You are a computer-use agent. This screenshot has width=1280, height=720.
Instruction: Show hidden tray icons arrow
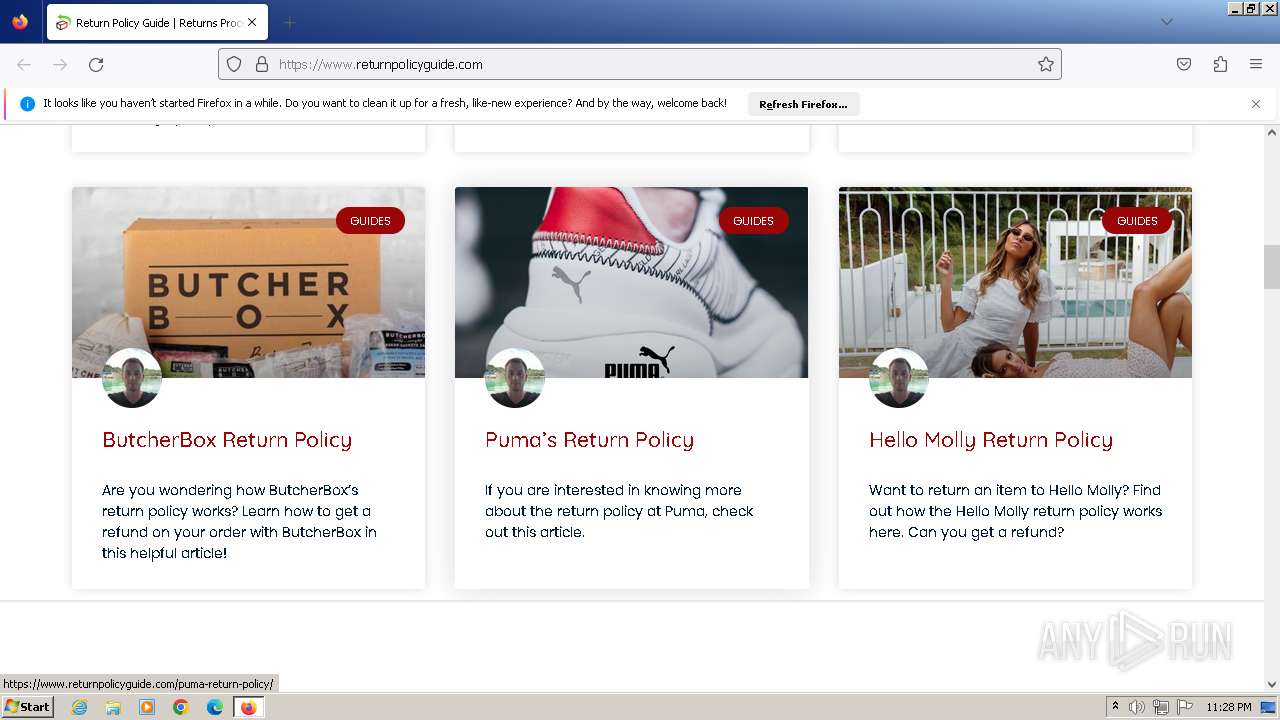(x=1115, y=707)
